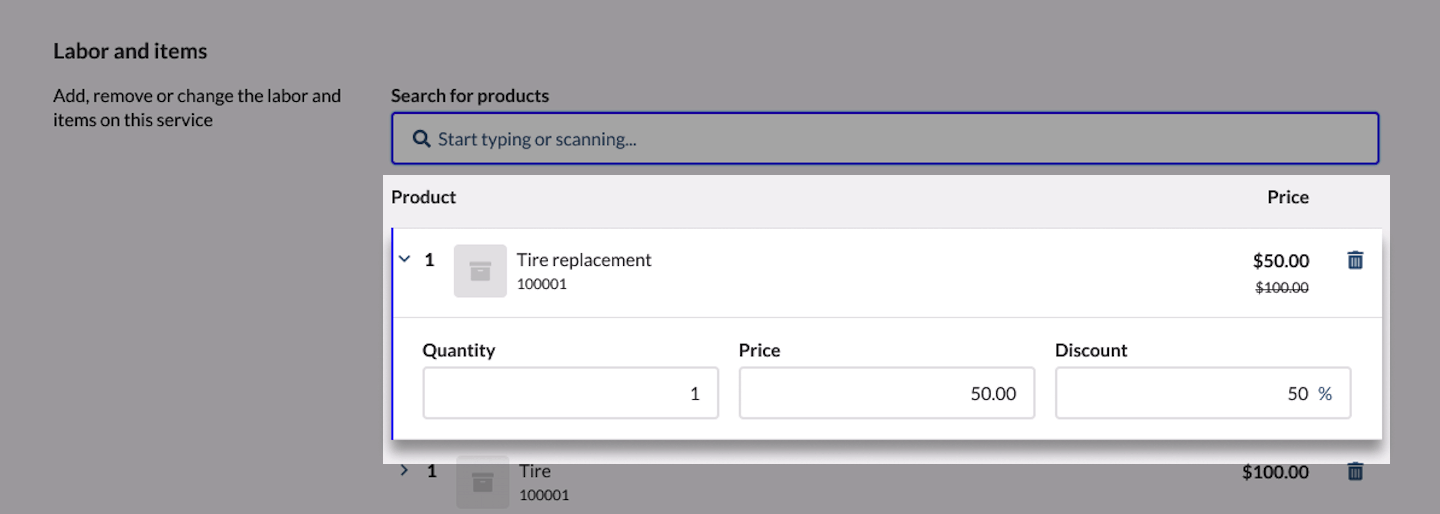
Task: Edit the Discount percent field
Action: pos(1203,393)
